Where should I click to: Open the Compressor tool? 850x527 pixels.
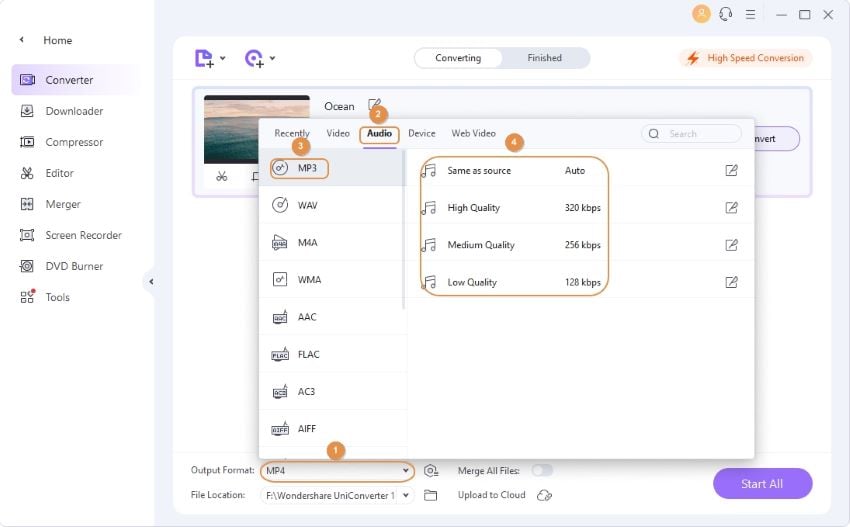point(61,142)
